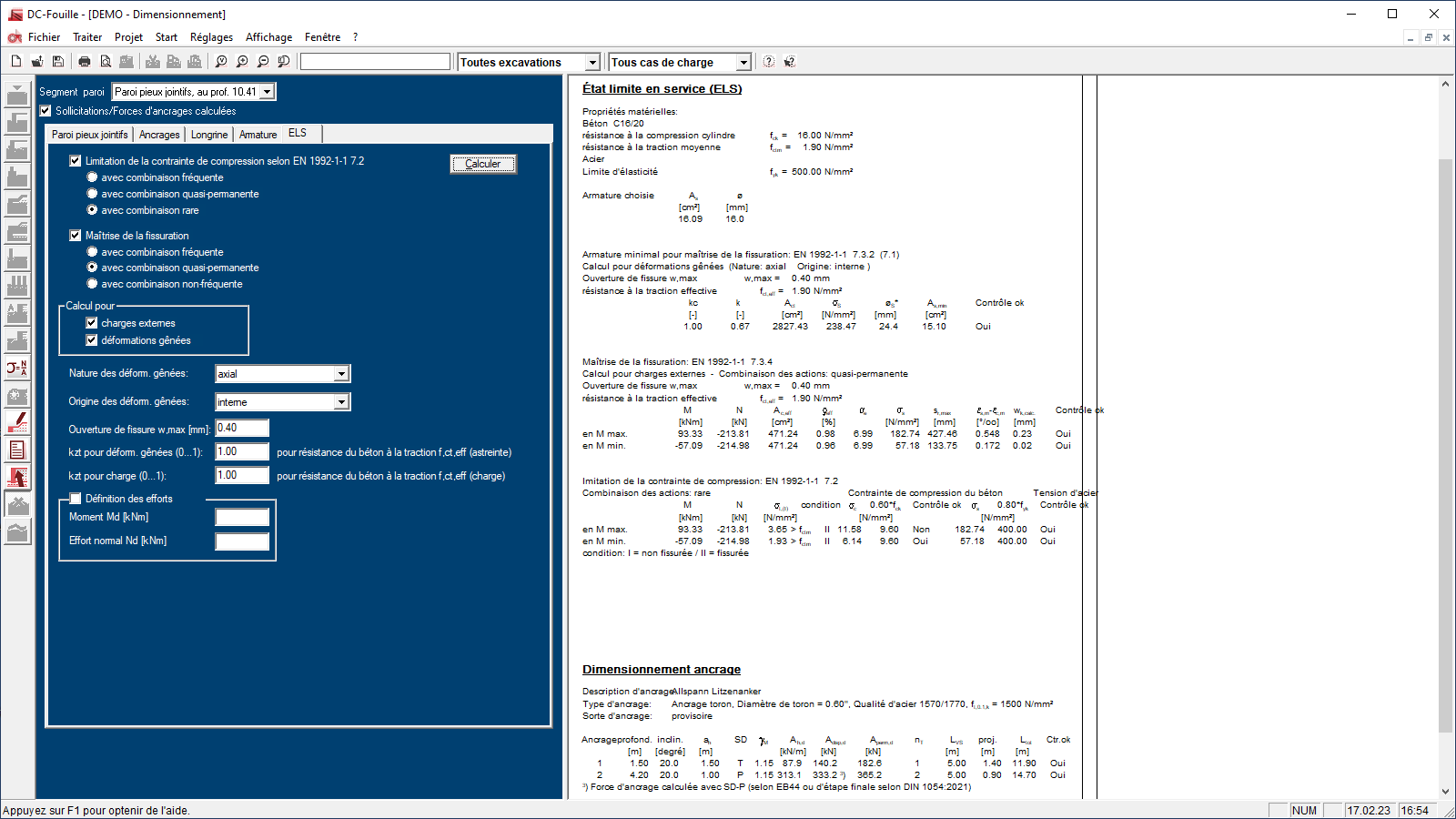Print the results with the printer icon
Image resolution: width=1456 pixels, height=819 pixels.
[85, 62]
